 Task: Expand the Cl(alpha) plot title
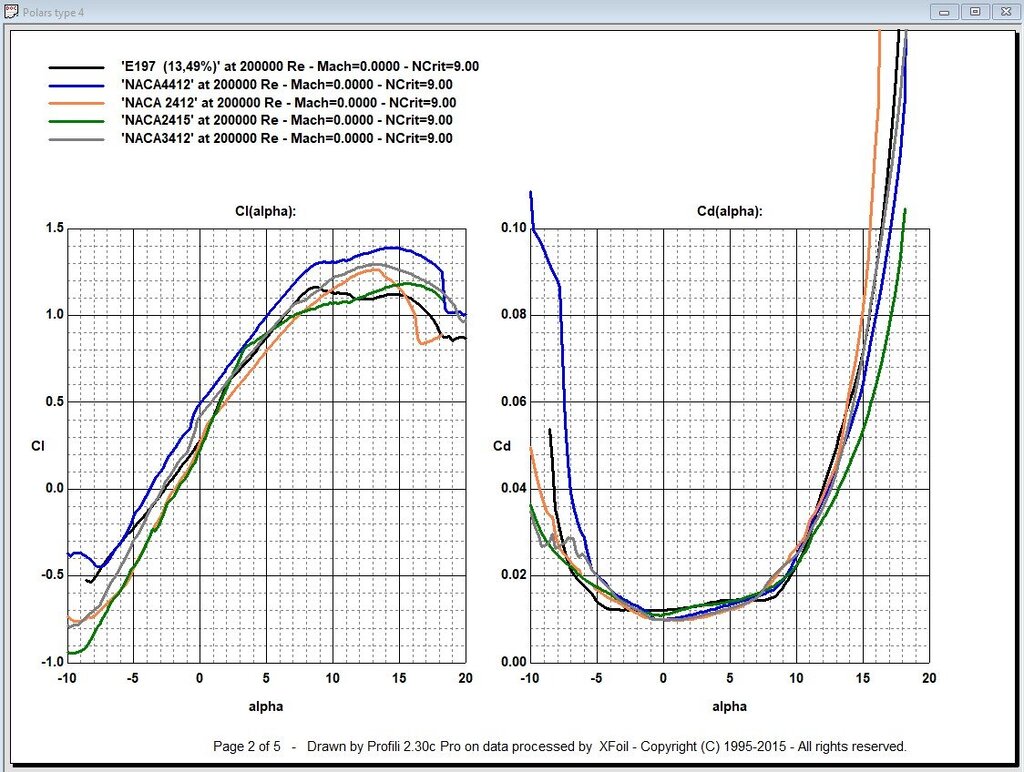(265, 211)
